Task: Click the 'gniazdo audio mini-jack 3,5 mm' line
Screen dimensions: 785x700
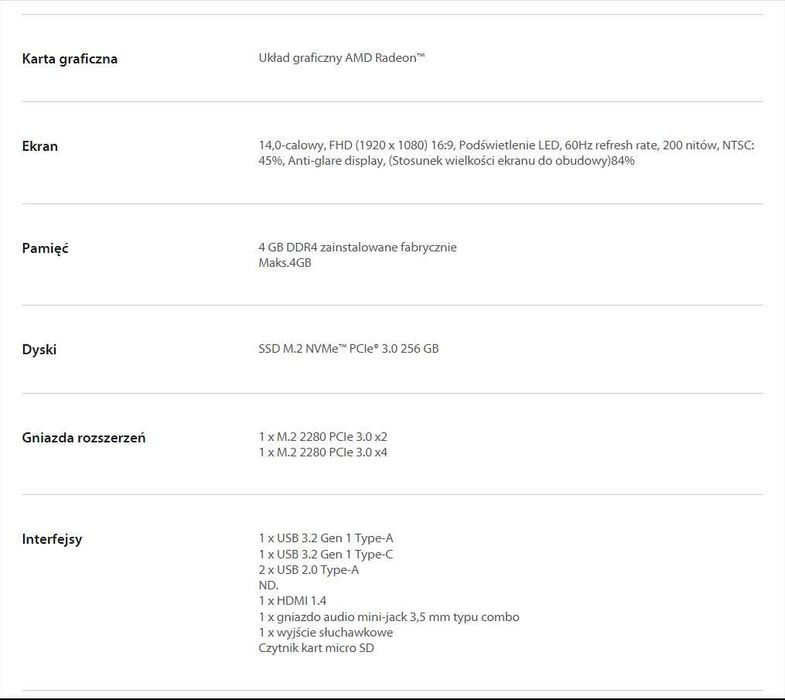Action: point(388,617)
